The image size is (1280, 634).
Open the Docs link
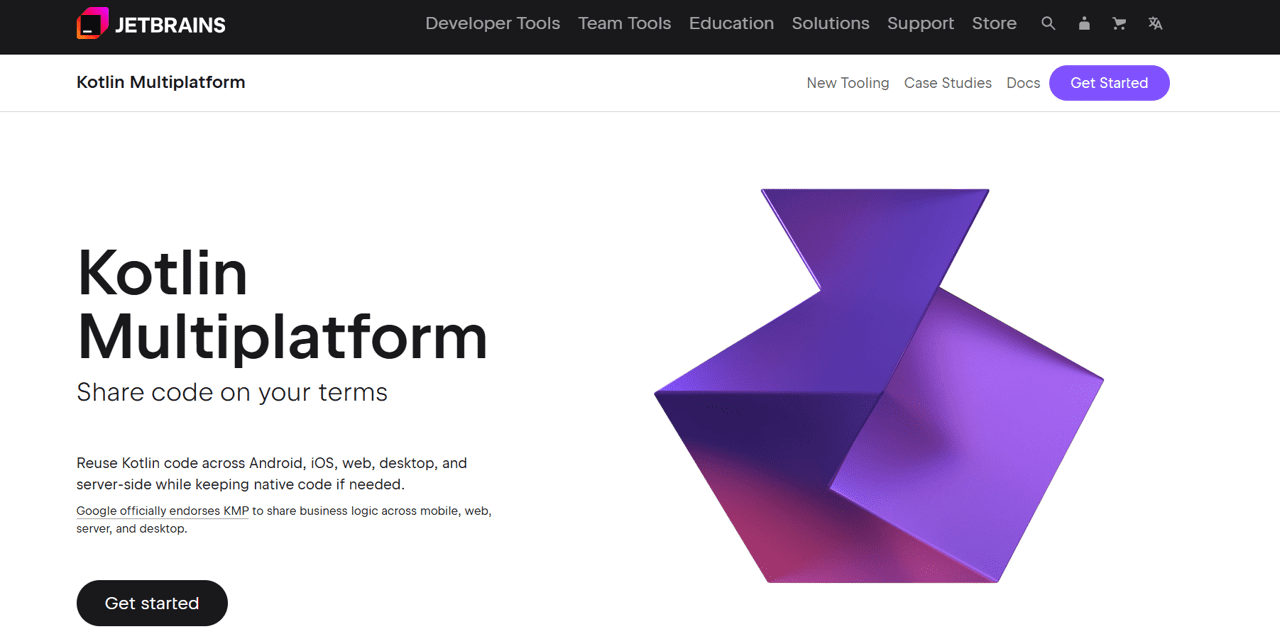pyautogui.click(x=1023, y=83)
